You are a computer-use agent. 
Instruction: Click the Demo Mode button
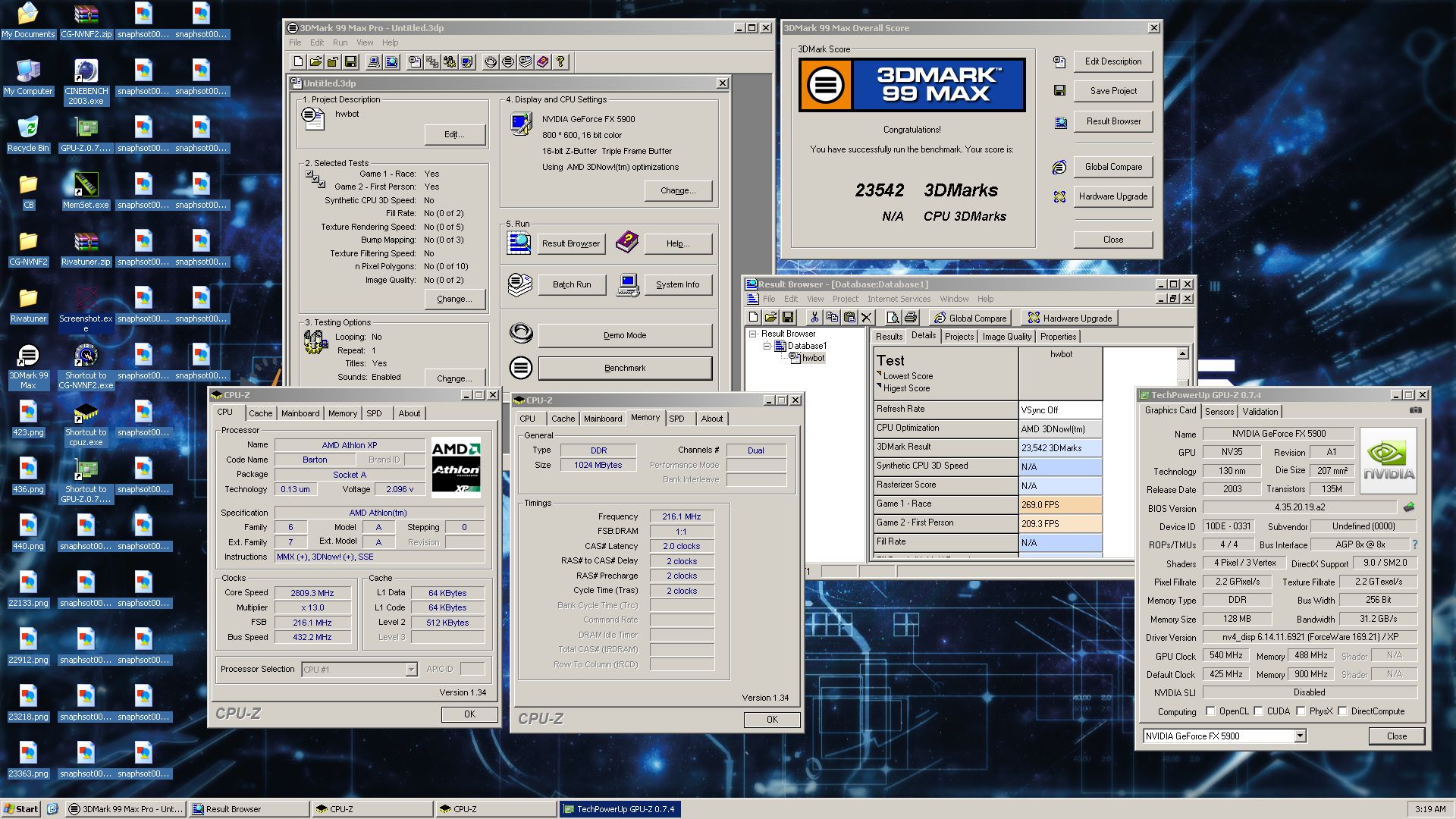click(x=625, y=335)
